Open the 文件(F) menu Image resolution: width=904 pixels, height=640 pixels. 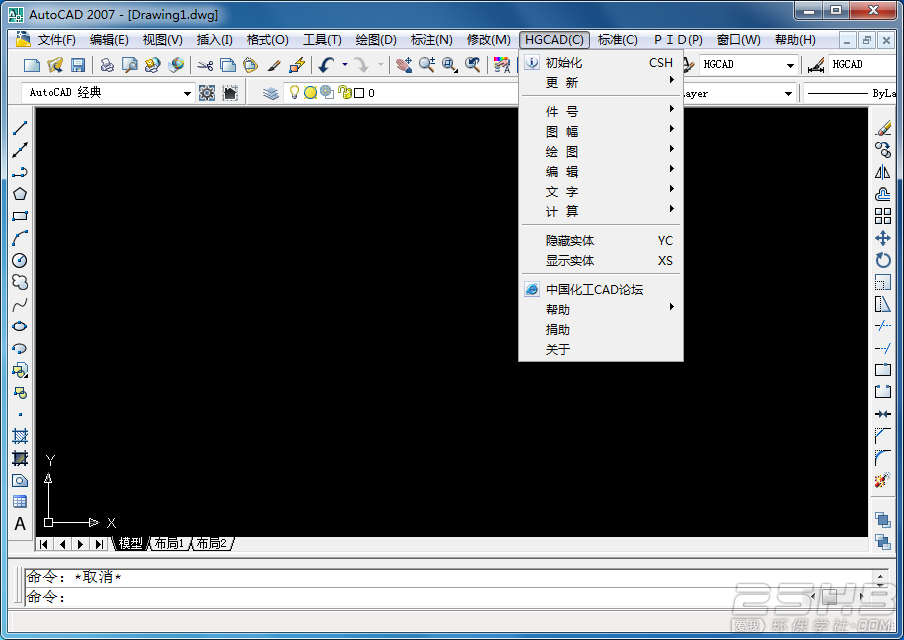pyautogui.click(x=56, y=40)
